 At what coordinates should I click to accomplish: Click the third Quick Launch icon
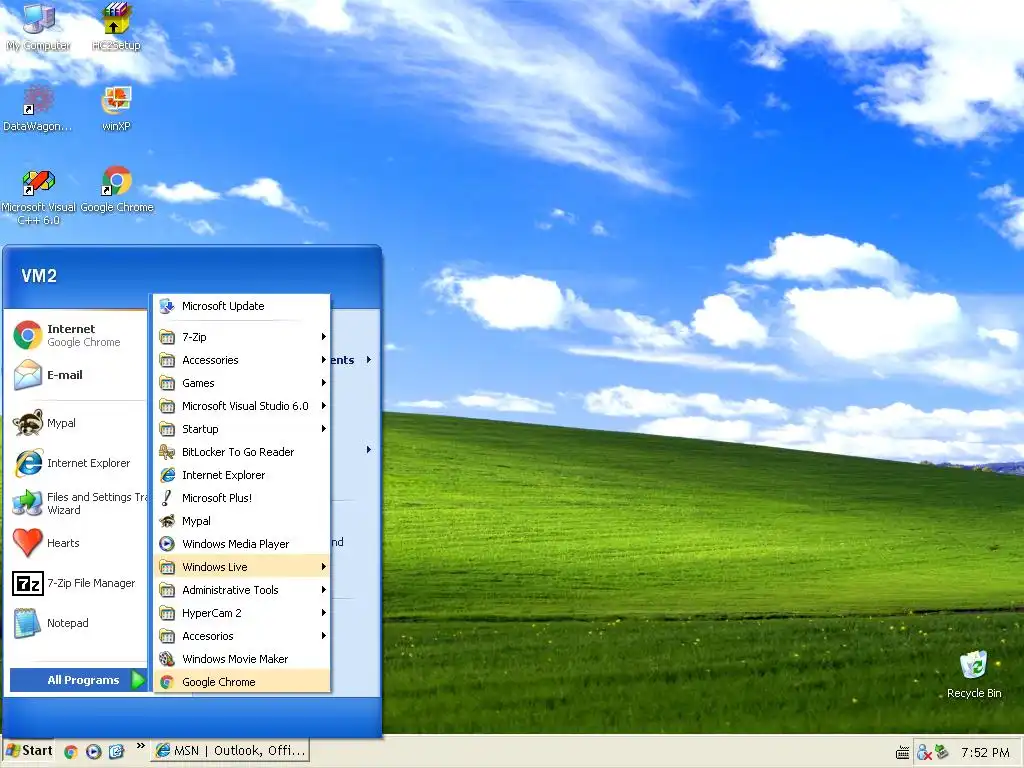coord(116,752)
